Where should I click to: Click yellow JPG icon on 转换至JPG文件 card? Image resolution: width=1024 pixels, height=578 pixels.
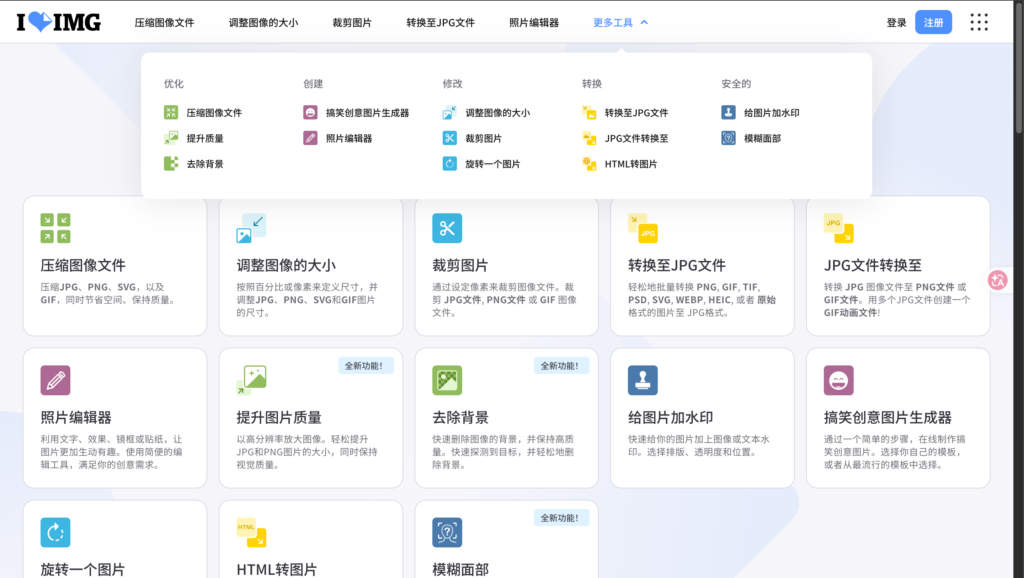click(643, 228)
